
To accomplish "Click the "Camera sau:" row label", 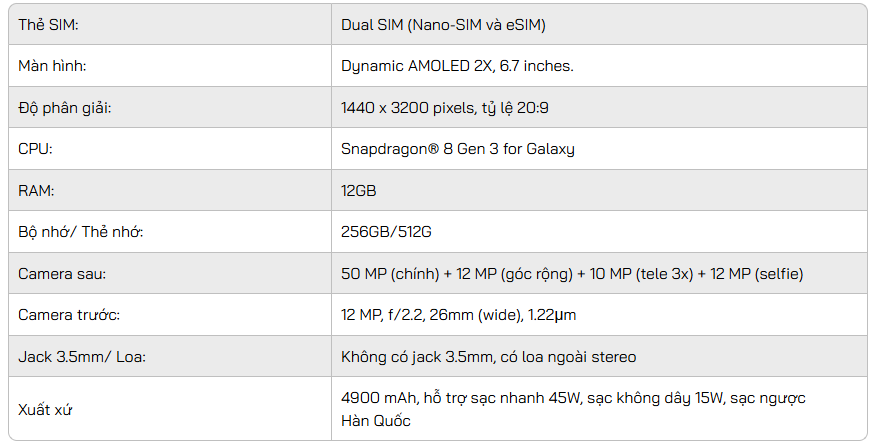I will (x=62, y=273).
